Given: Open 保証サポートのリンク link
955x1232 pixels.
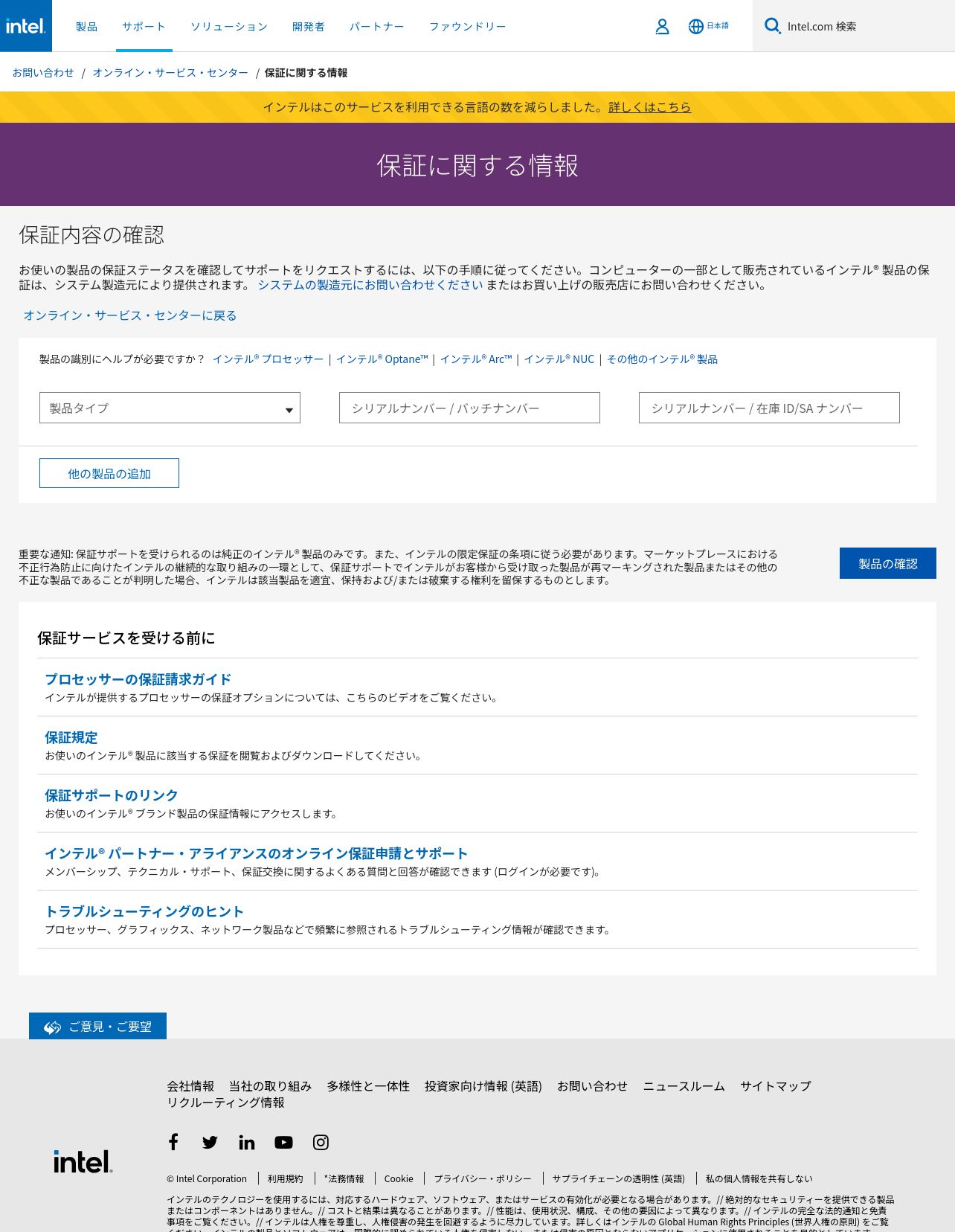Looking at the screenshot, I should [x=112, y=795].
